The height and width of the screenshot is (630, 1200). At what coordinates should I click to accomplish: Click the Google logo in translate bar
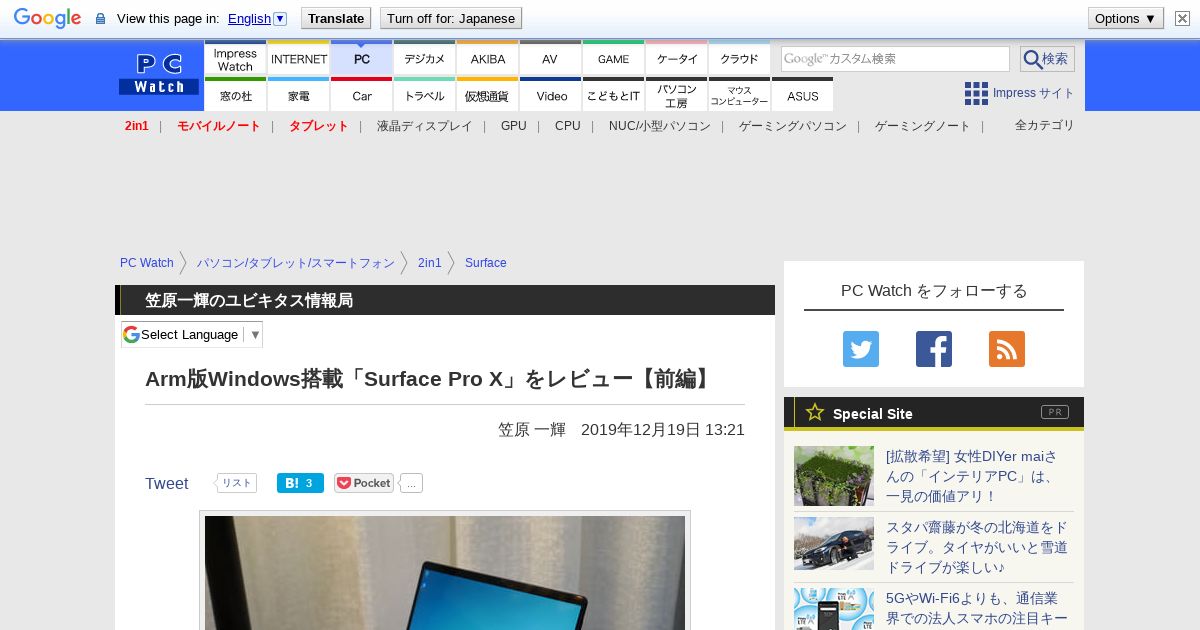(x=47, y=18)
